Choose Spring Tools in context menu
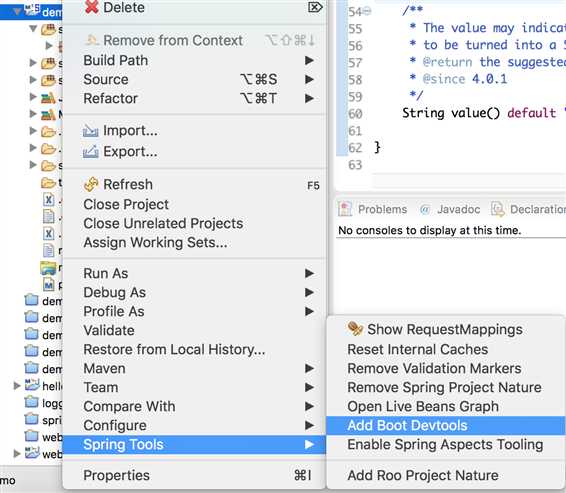Image resolution: width=566 pixels, height=493 pixels. point(195,445)
